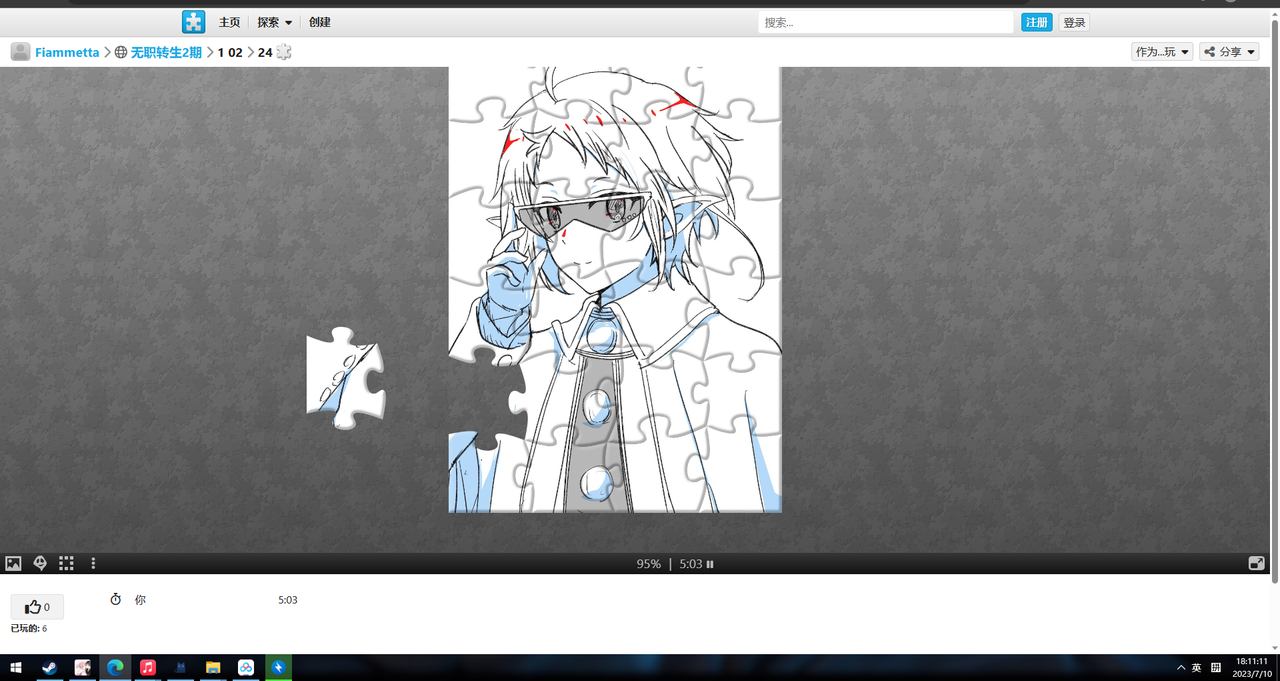
Task: Like the puzzle with the thumbs-up button
Action: click(x=37, y=607)
